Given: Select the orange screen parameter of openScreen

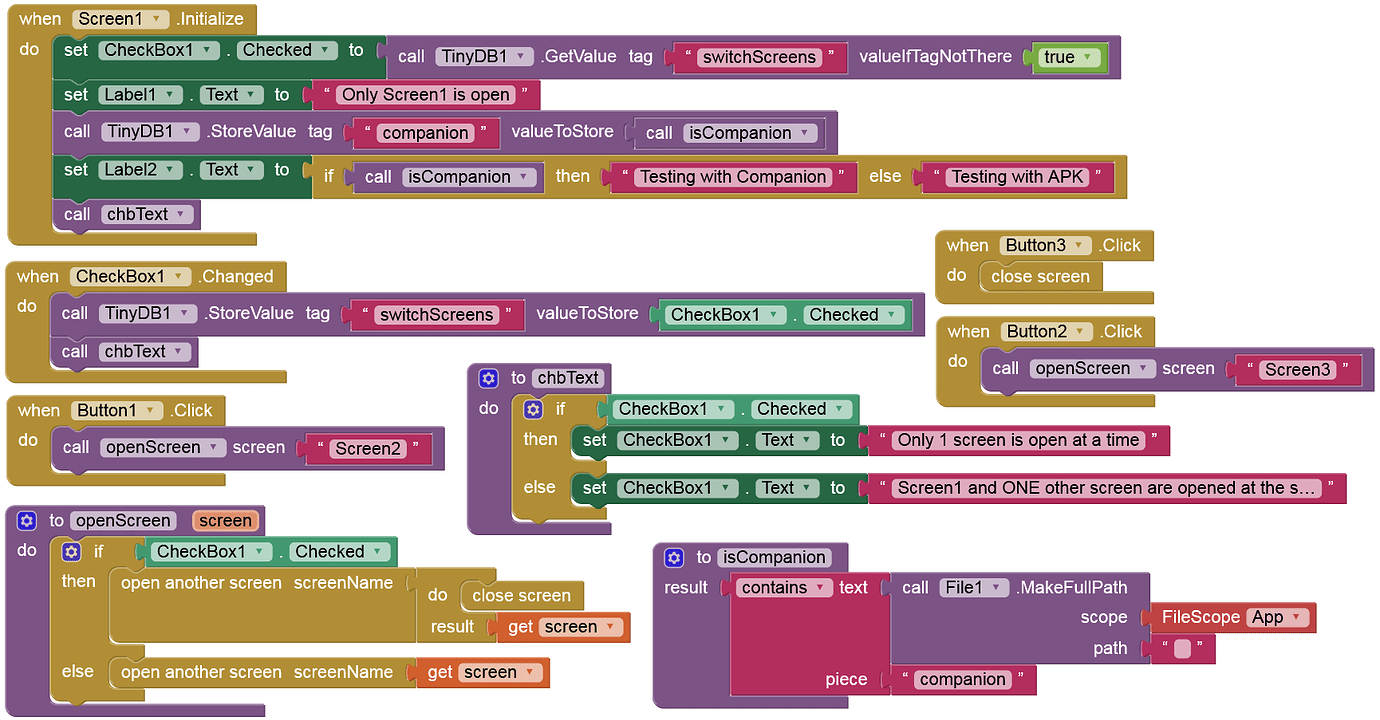Looking at the screenshot, I should [225, 520].
